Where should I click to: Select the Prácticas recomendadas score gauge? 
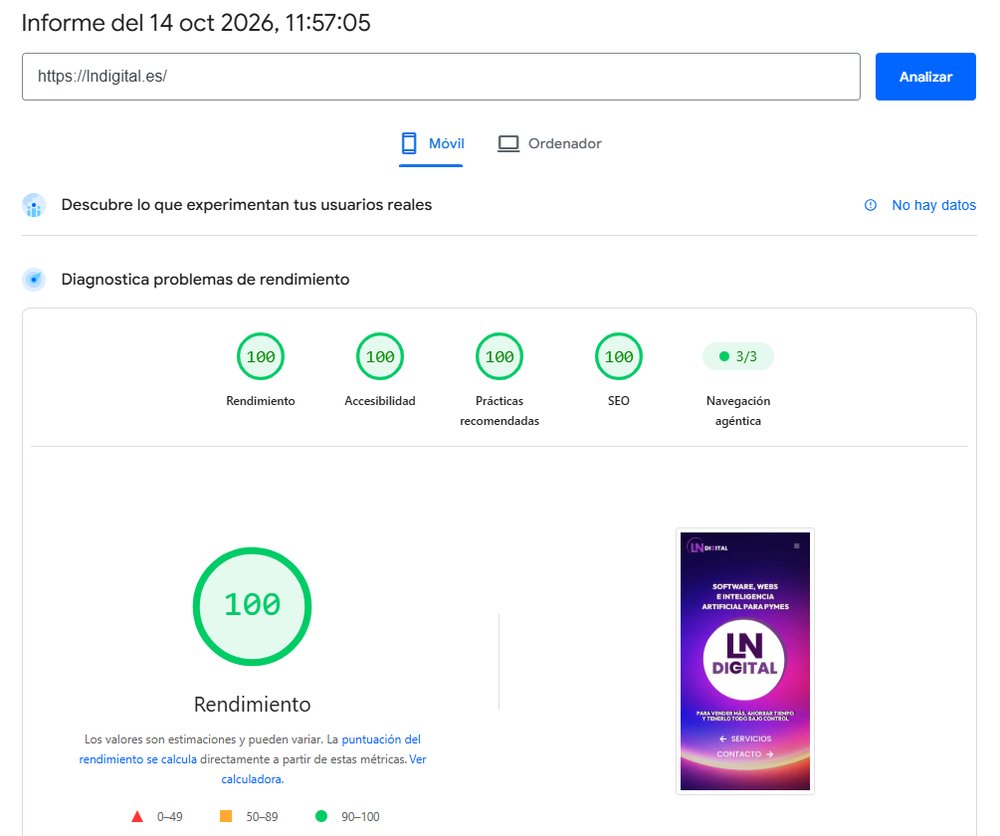pyautogui.click(x=499, y=356)
